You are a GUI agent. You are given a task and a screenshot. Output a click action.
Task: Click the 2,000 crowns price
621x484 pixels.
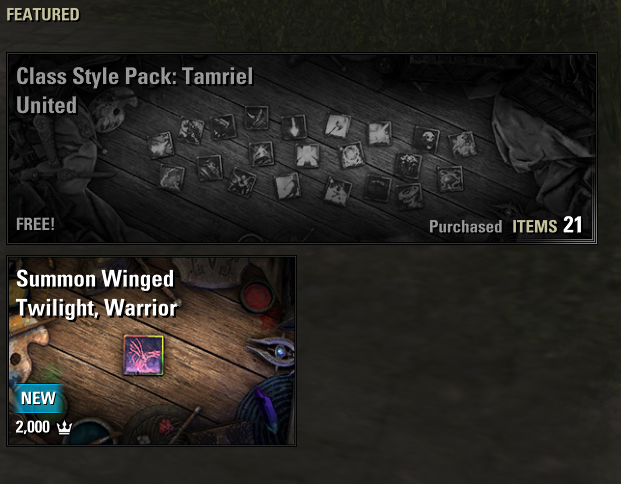coord(32,427)
